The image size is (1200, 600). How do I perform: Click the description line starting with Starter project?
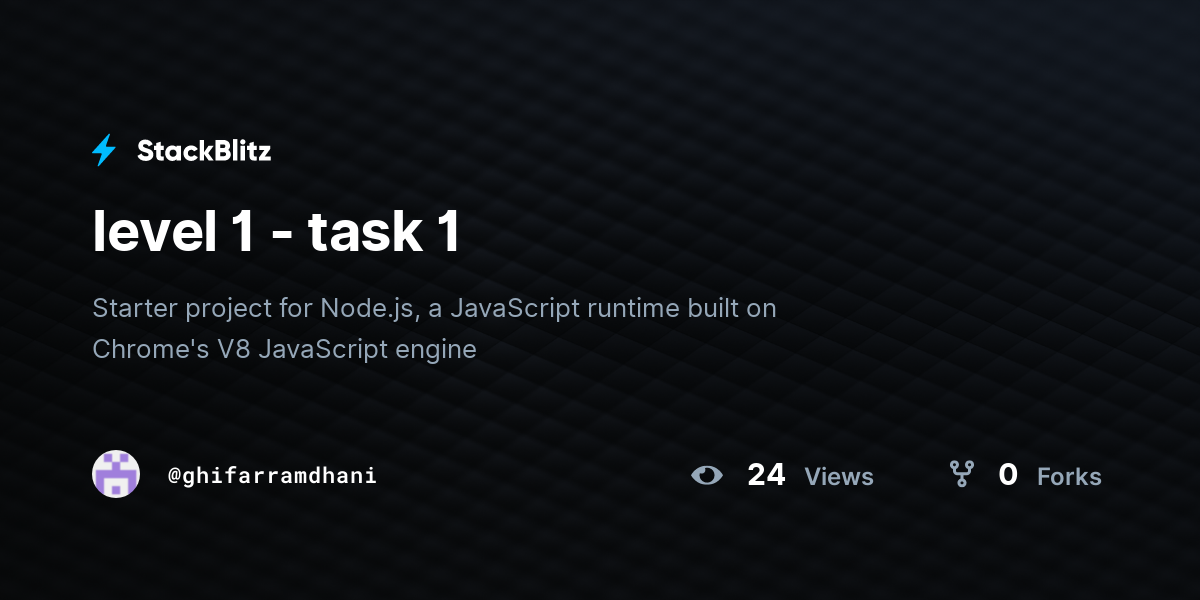(x=434, y=308)
